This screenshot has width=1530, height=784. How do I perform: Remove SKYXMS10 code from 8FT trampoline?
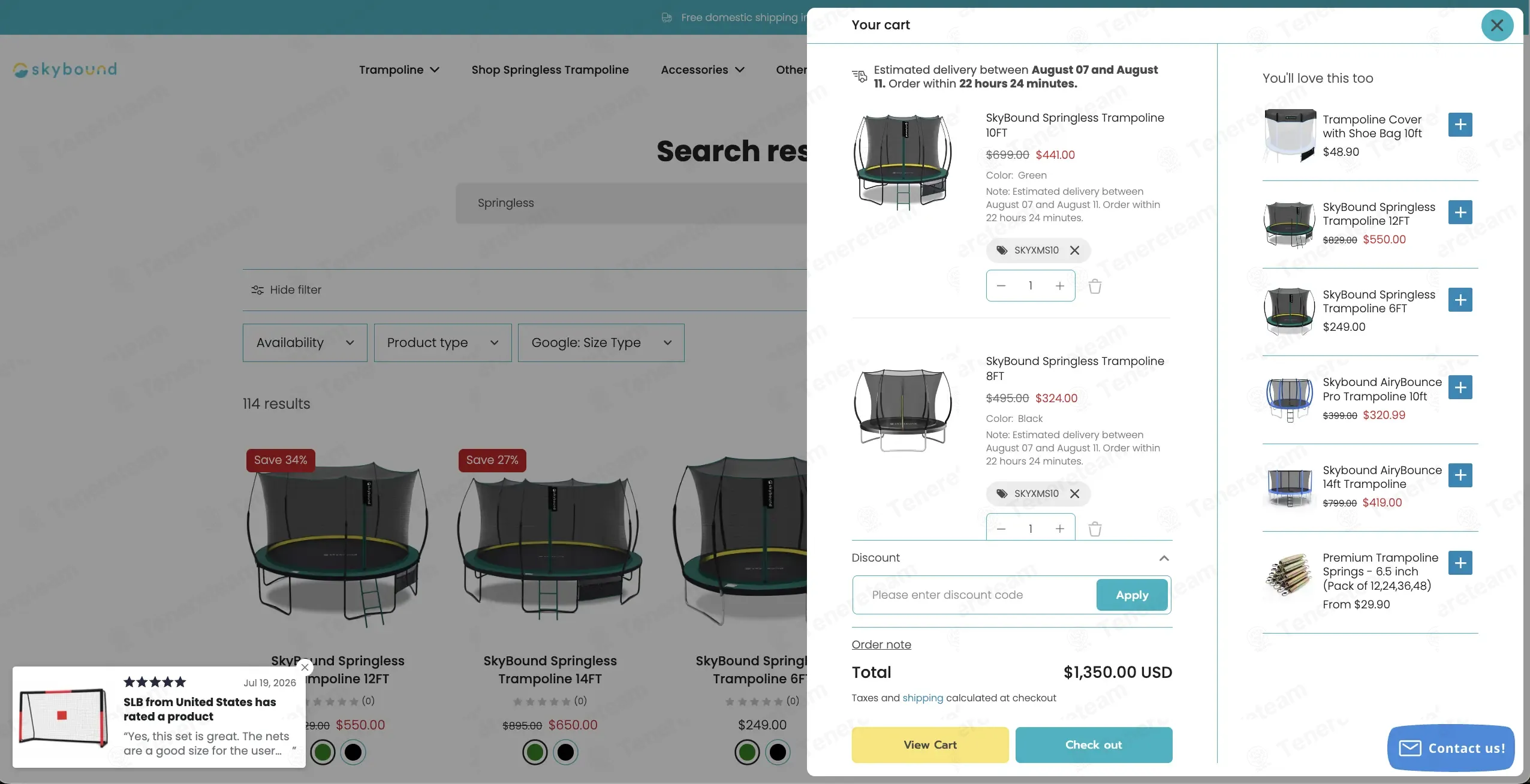pyautogui.click(x=1074, y=494)
